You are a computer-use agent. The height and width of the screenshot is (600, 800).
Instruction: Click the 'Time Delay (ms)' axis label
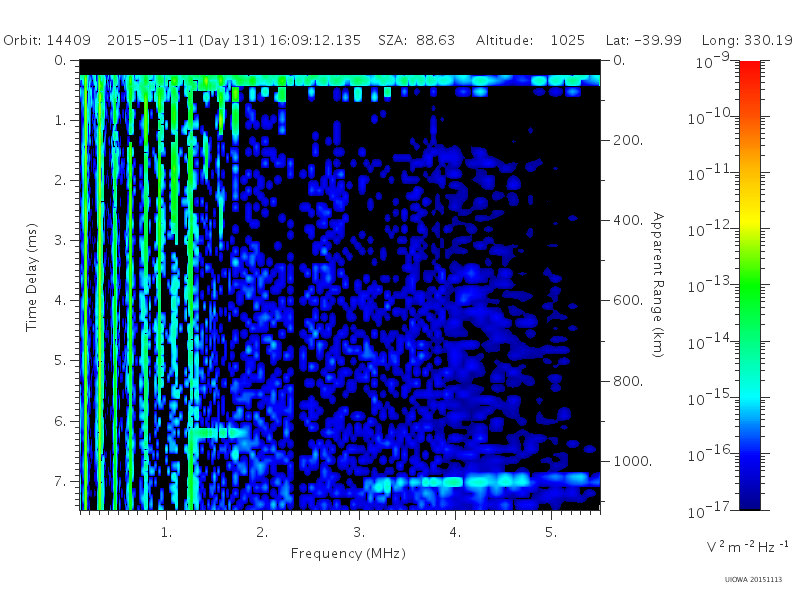tap(32, 277)
